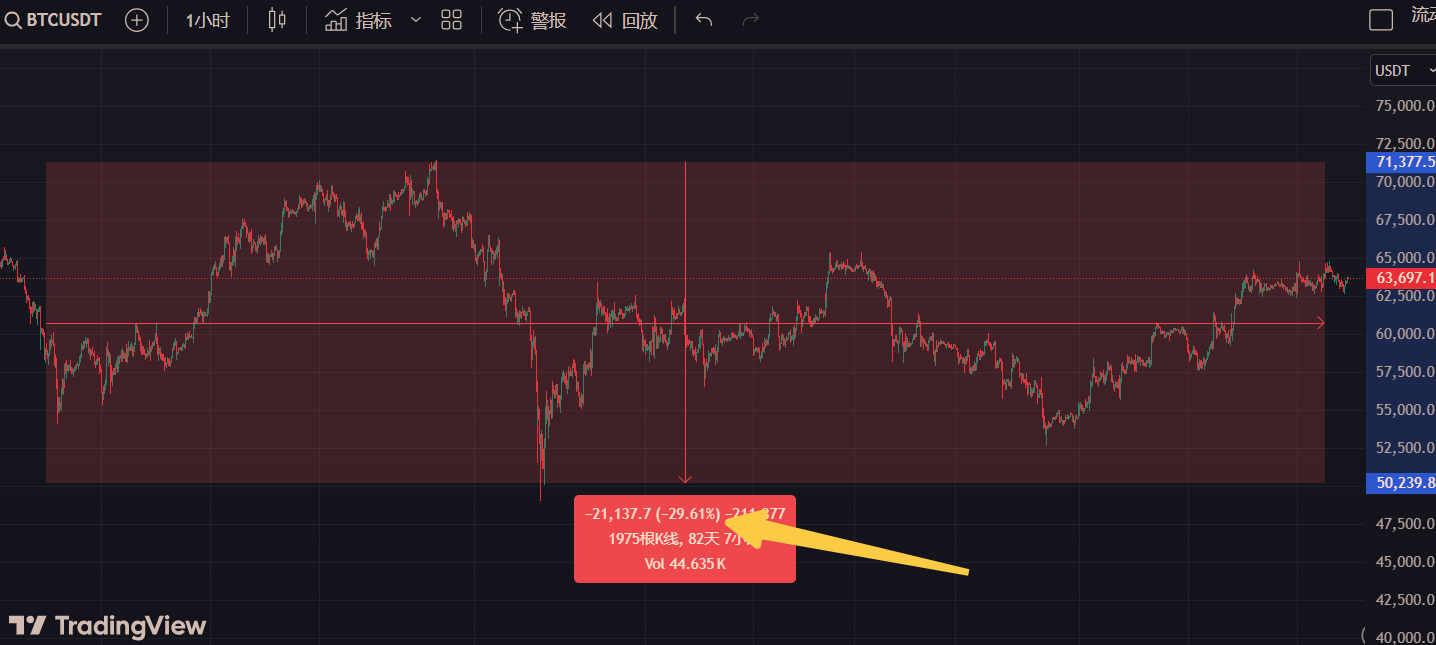
Task: Click the red 63,697.1 current price label
Action: coord(1400,278)
